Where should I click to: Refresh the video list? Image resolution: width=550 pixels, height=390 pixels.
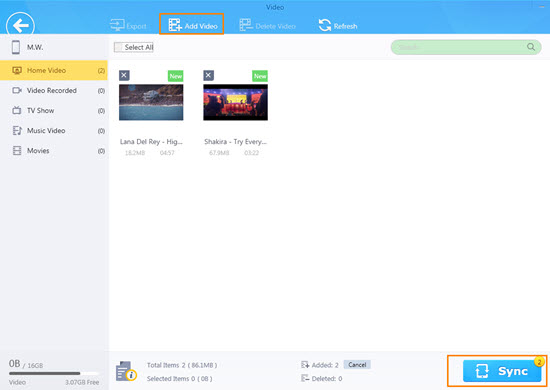pyautogui.click(x=338, y=25)
